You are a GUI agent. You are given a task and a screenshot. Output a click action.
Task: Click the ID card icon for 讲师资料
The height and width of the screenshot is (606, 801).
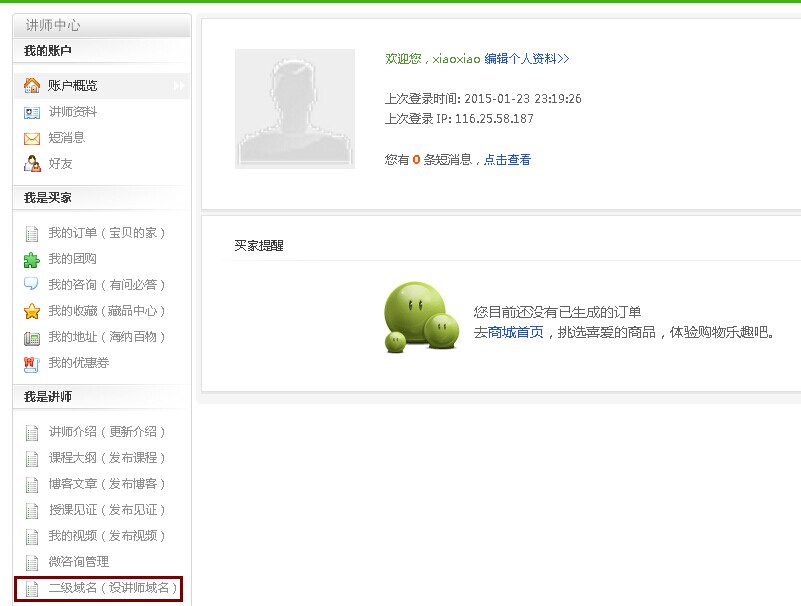coord(32,112)
